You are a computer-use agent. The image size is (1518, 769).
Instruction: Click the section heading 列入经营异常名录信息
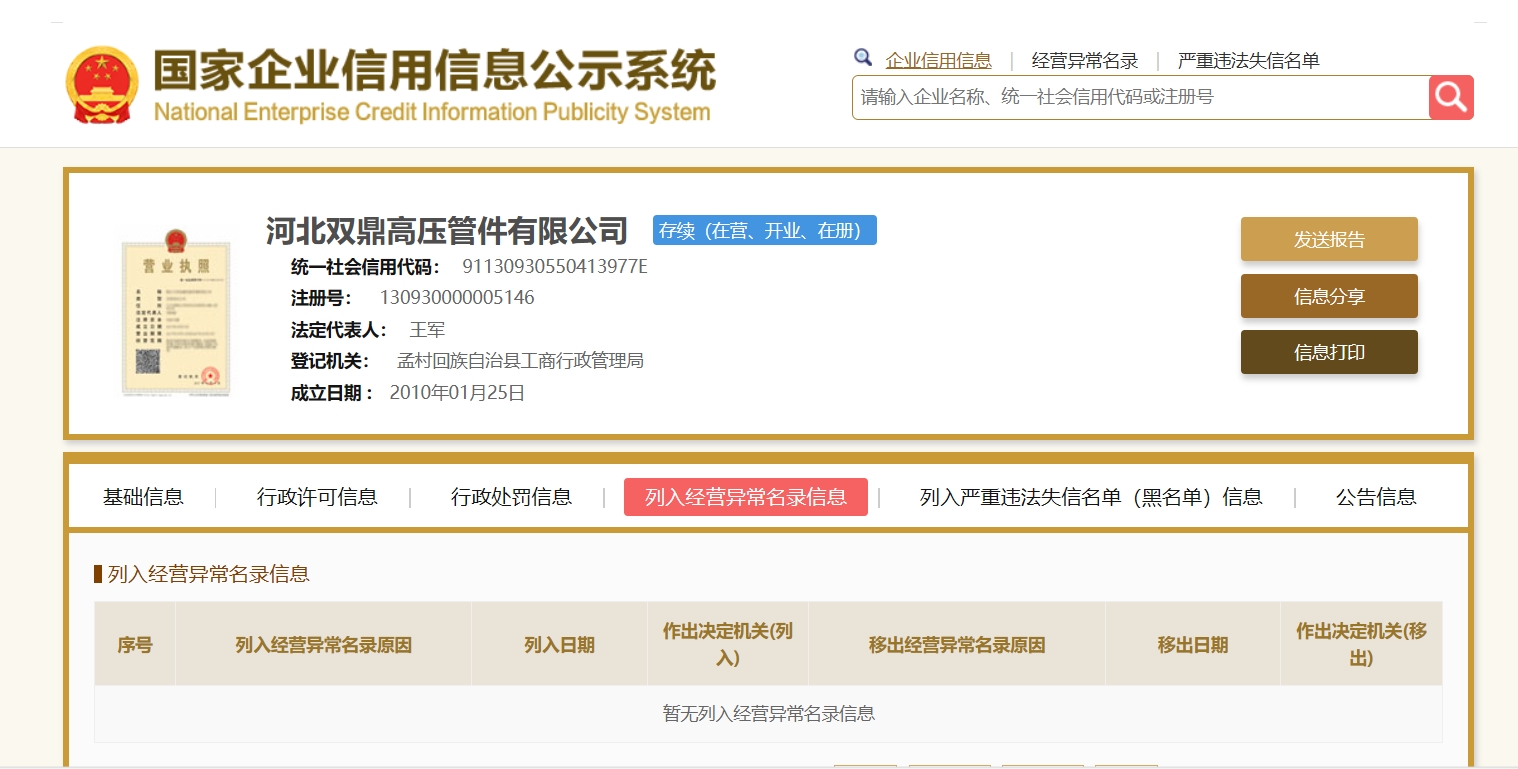click(209, 574)
